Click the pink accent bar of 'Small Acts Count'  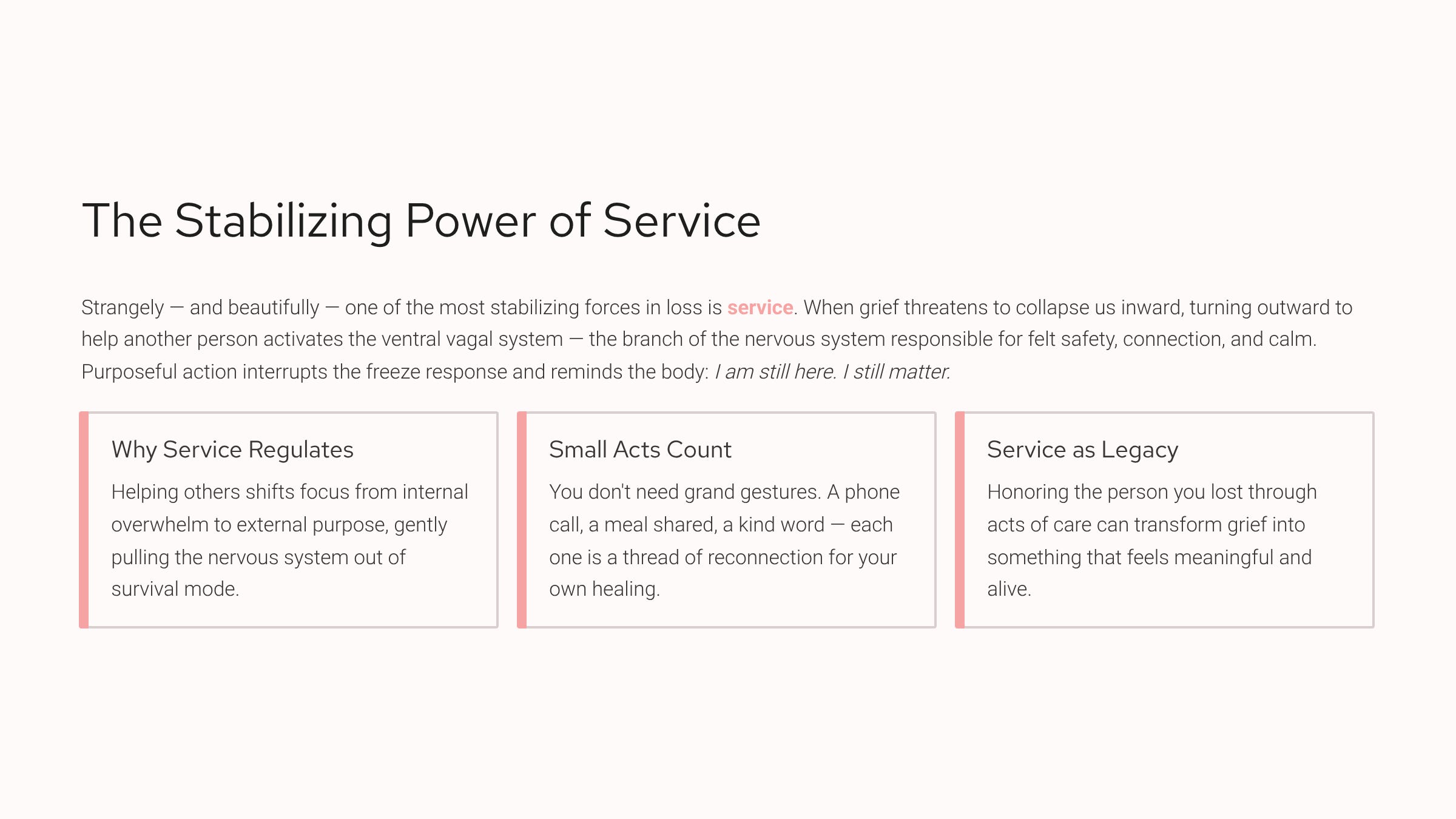[522, 520]
